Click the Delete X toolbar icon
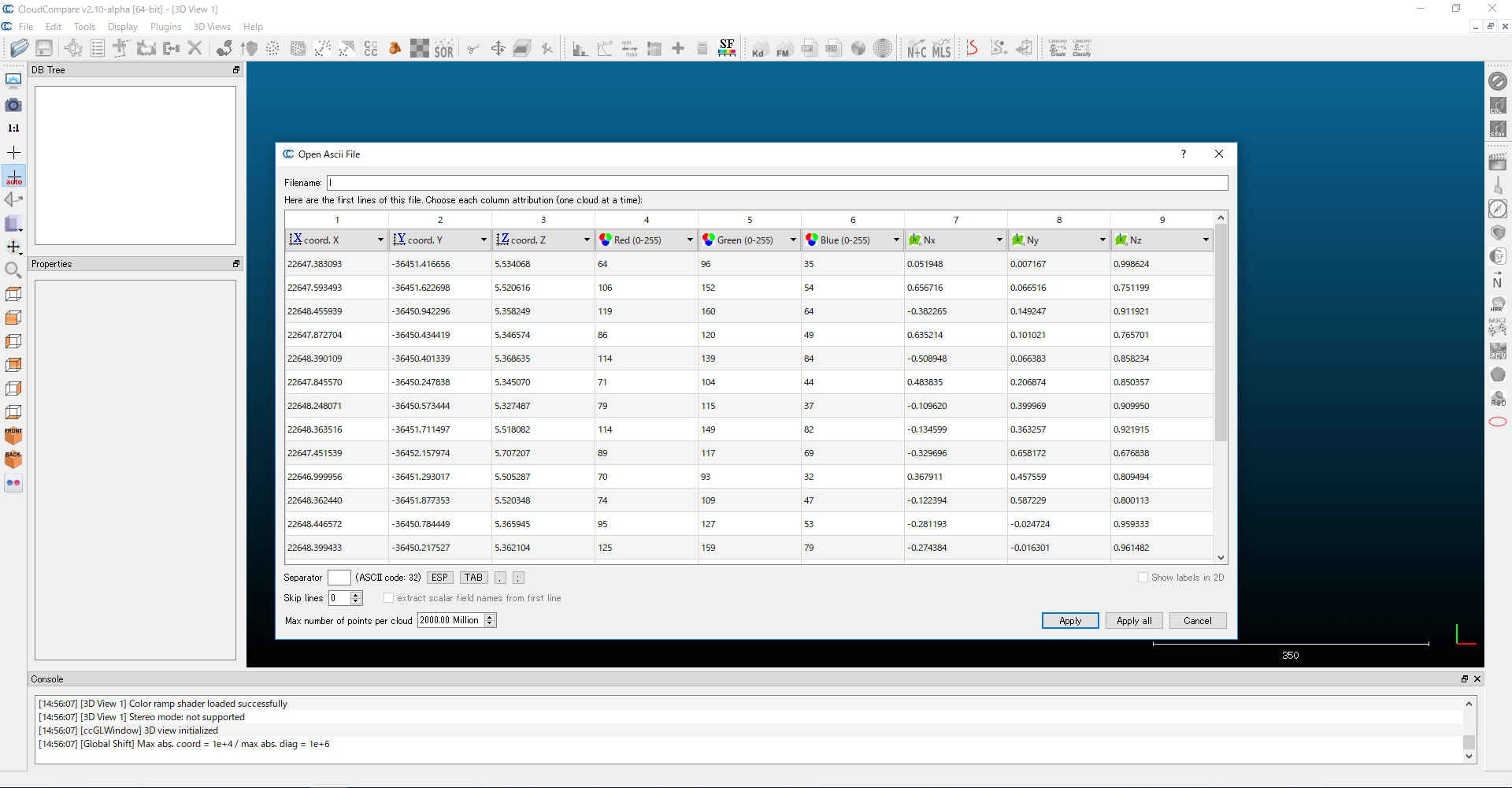Viewport: 1512px width, 788px height. [195, 48]
